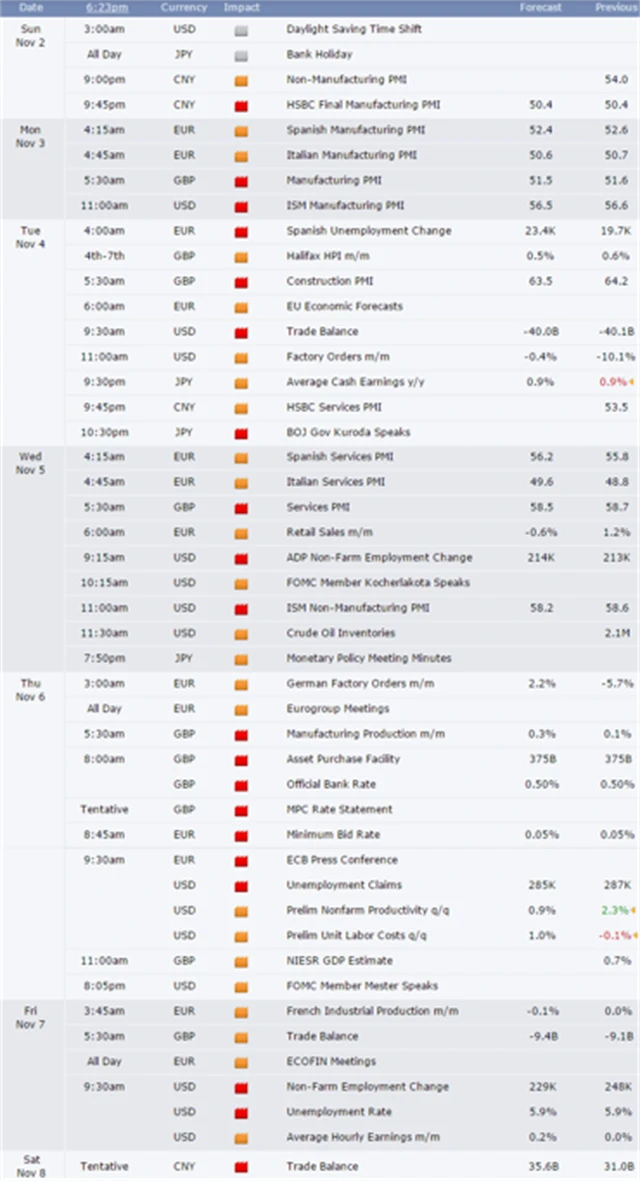Viewport: 640px width, 1181px height.
Task: Click the Forecast column header
Action: point(541,8)
